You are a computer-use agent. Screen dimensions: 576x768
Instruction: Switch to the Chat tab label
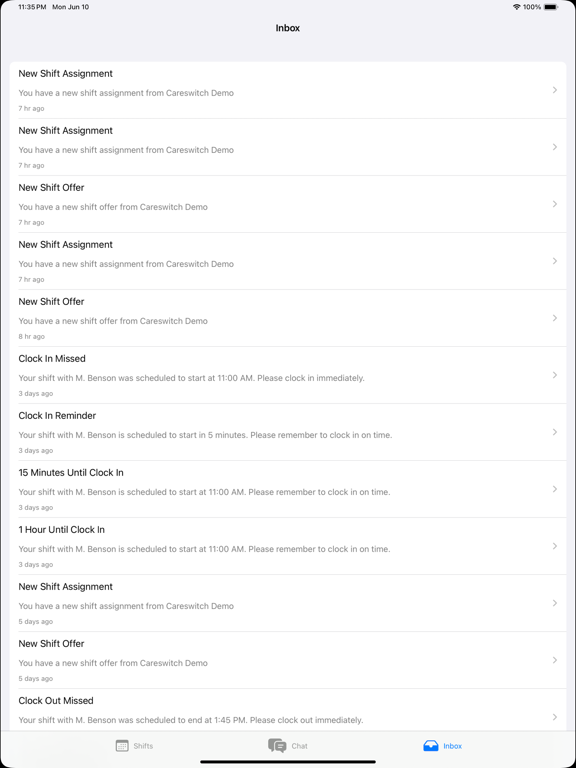(x=299, y=746)
